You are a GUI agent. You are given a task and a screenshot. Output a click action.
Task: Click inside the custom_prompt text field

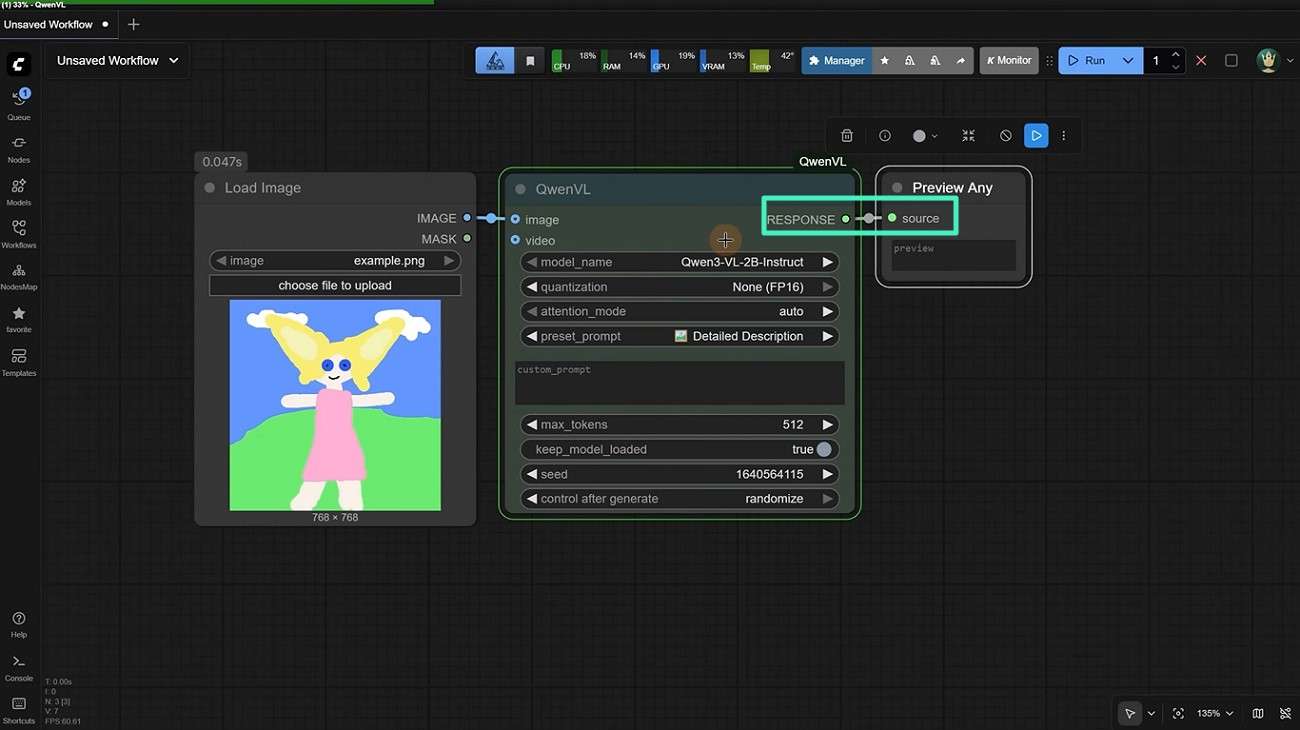pos(679,382)
